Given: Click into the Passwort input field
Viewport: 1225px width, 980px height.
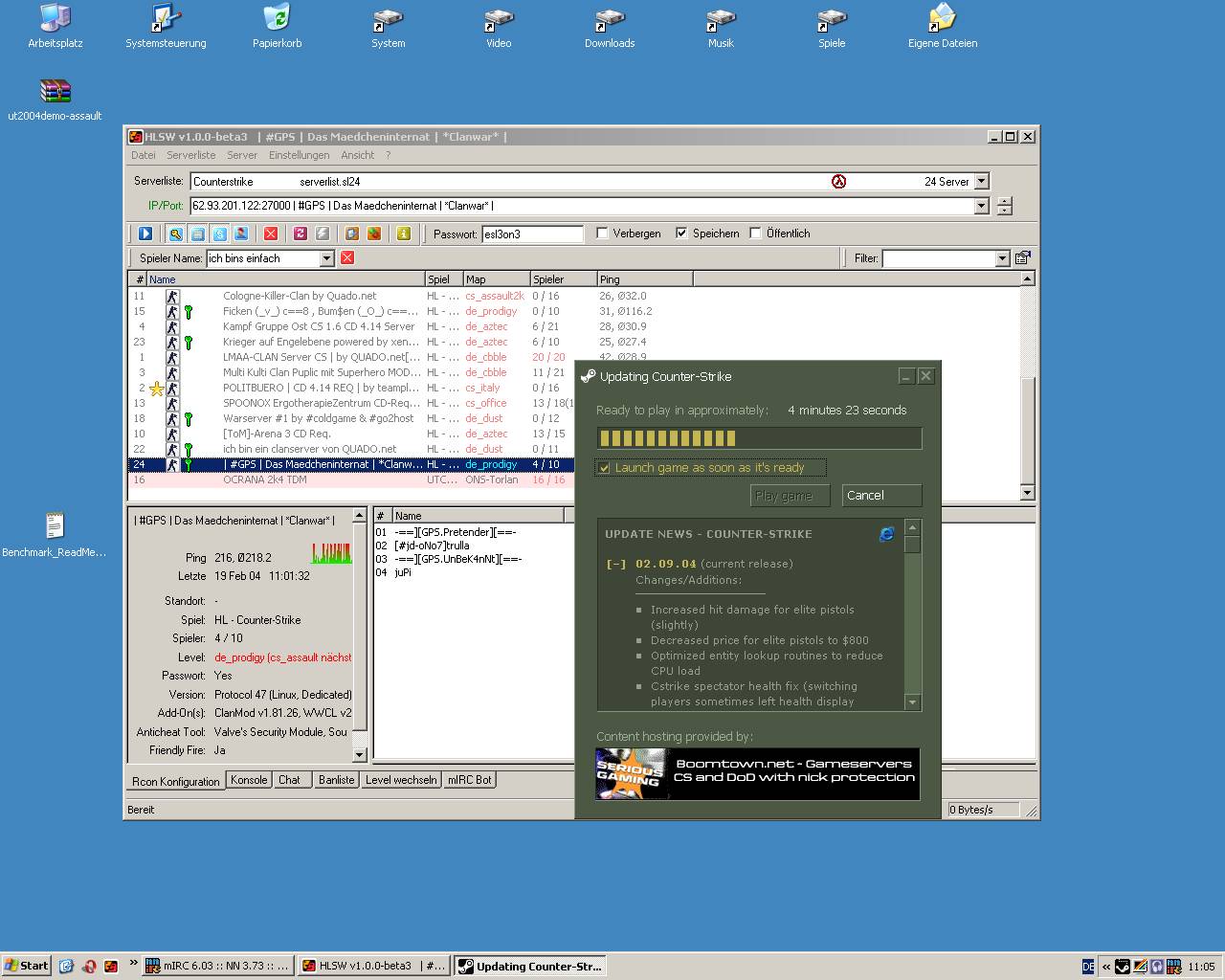Looking at the screenshot, I should pyautogui.click(x=532, y=234).
